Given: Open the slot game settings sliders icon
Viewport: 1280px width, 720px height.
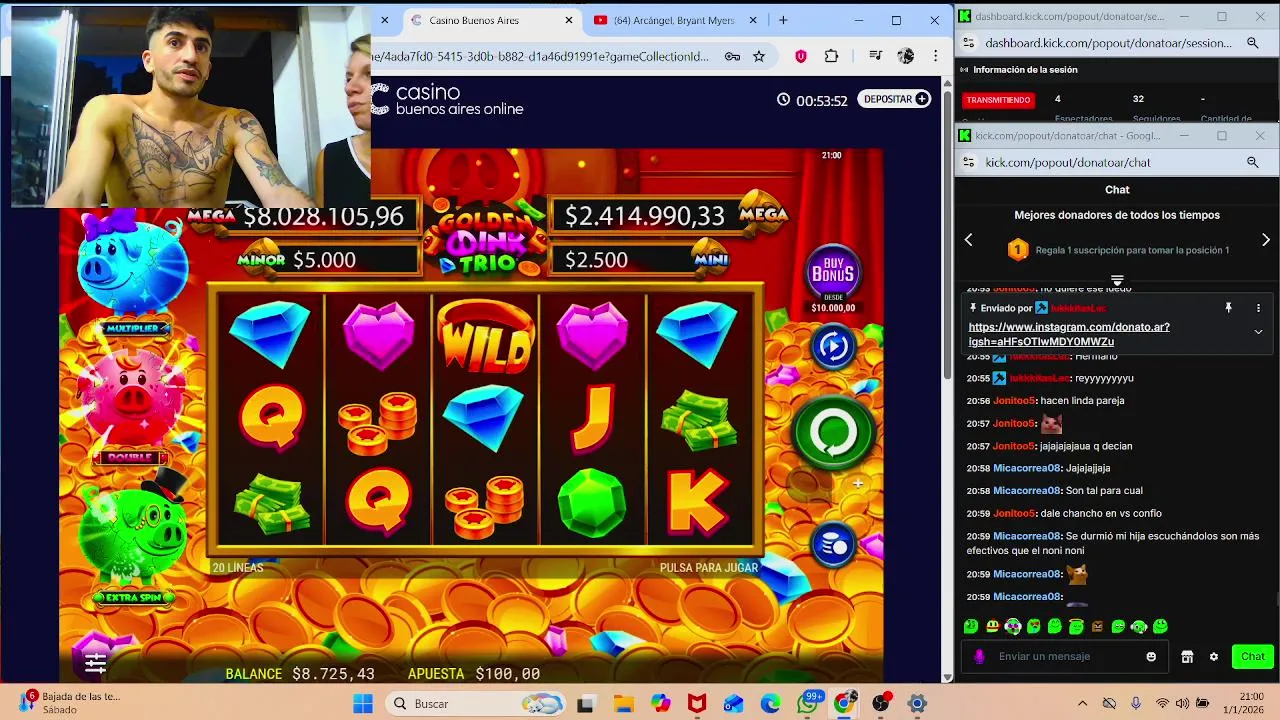Looking at the screenshot, I should 95,662.
